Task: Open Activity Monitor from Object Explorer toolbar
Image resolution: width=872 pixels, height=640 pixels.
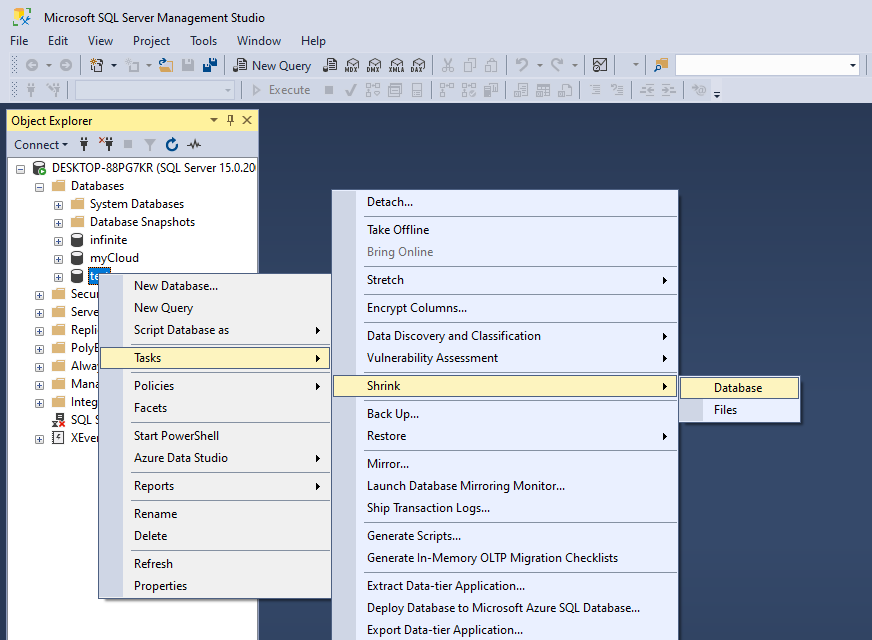Action: click(x=194, y=145)
